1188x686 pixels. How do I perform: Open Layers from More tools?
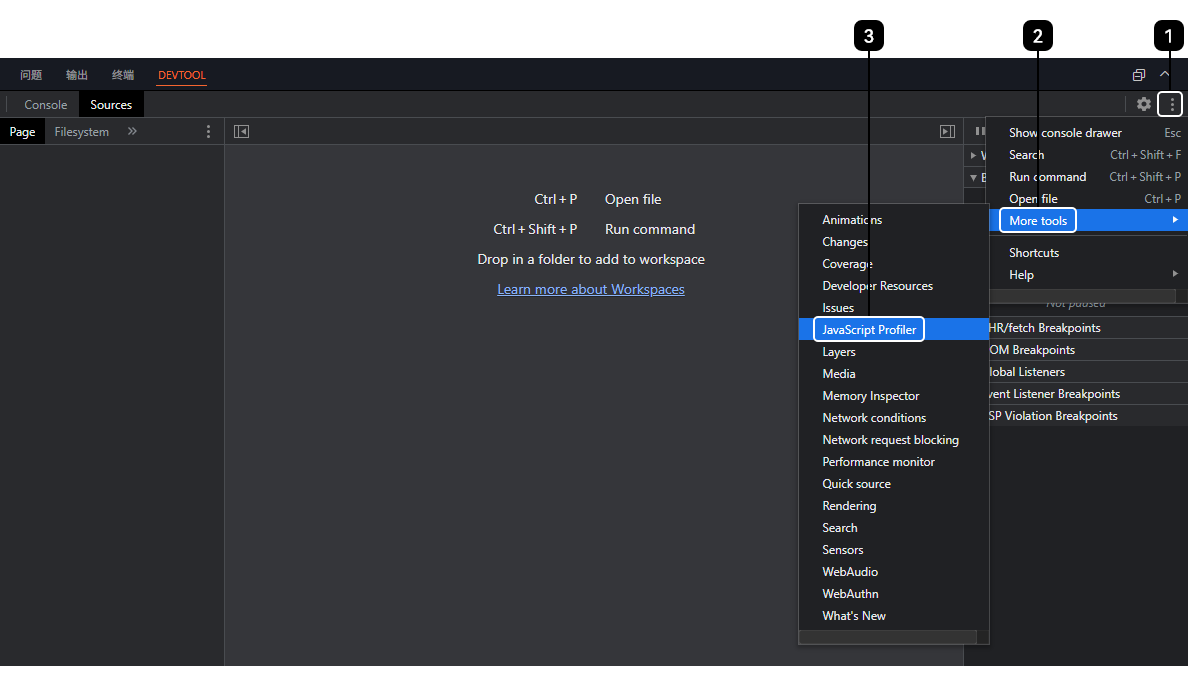[x=893, y=352]
